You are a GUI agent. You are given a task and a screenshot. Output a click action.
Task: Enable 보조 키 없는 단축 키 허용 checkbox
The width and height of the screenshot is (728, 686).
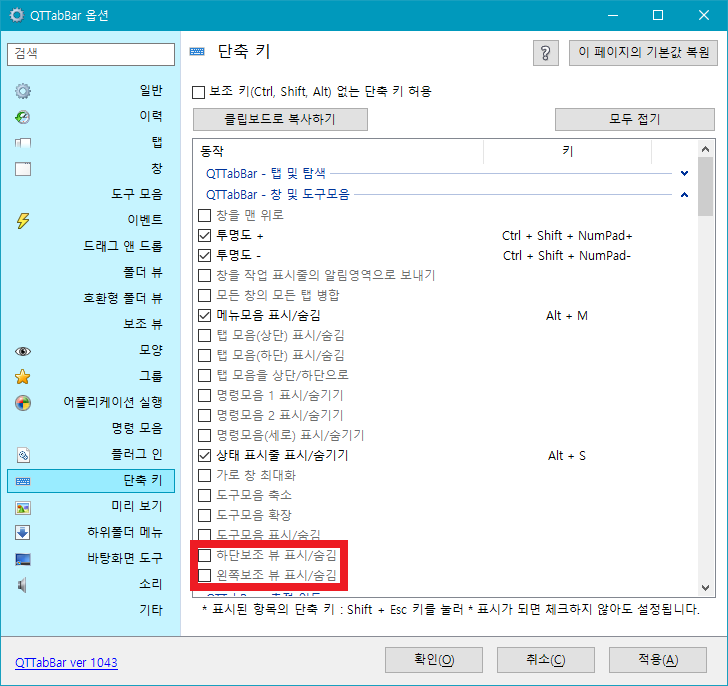198,92
